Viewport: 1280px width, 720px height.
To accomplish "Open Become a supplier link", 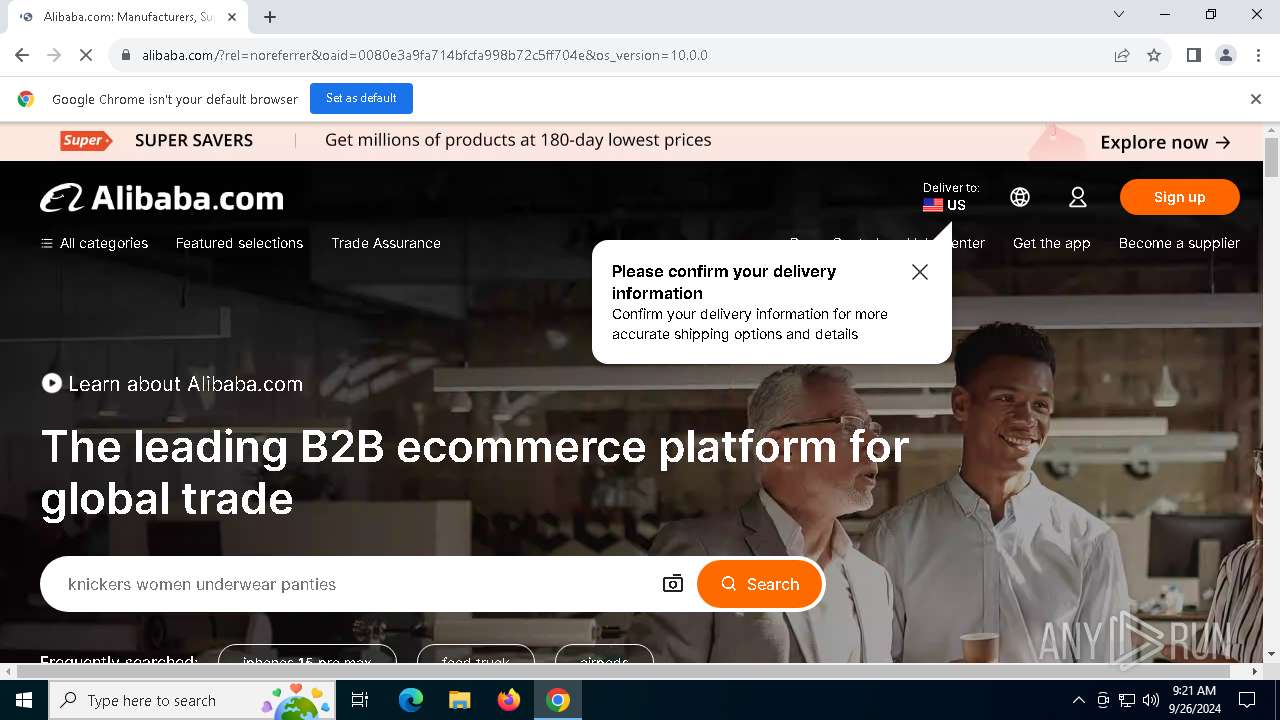I will pos(1179,243).
